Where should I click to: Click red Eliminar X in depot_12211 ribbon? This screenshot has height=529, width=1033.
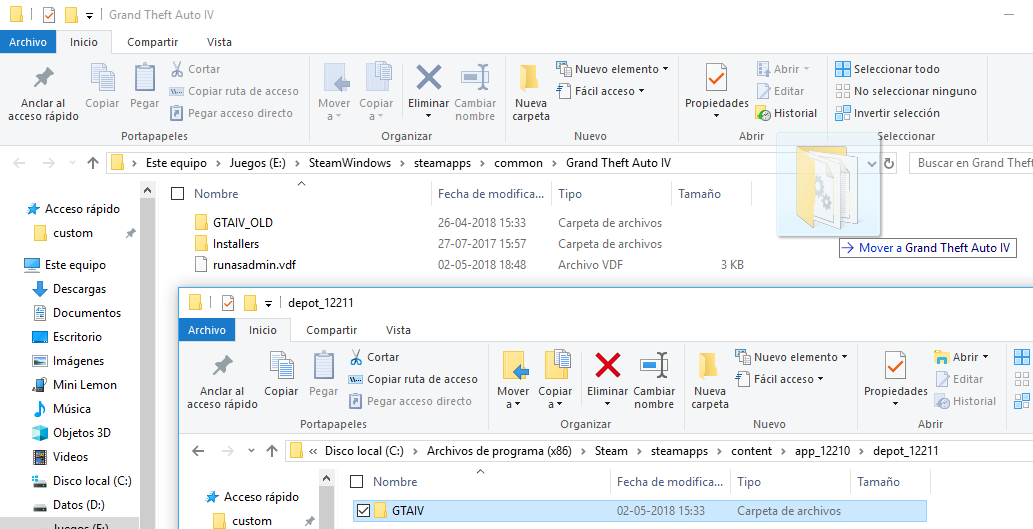tap(607, 364)
